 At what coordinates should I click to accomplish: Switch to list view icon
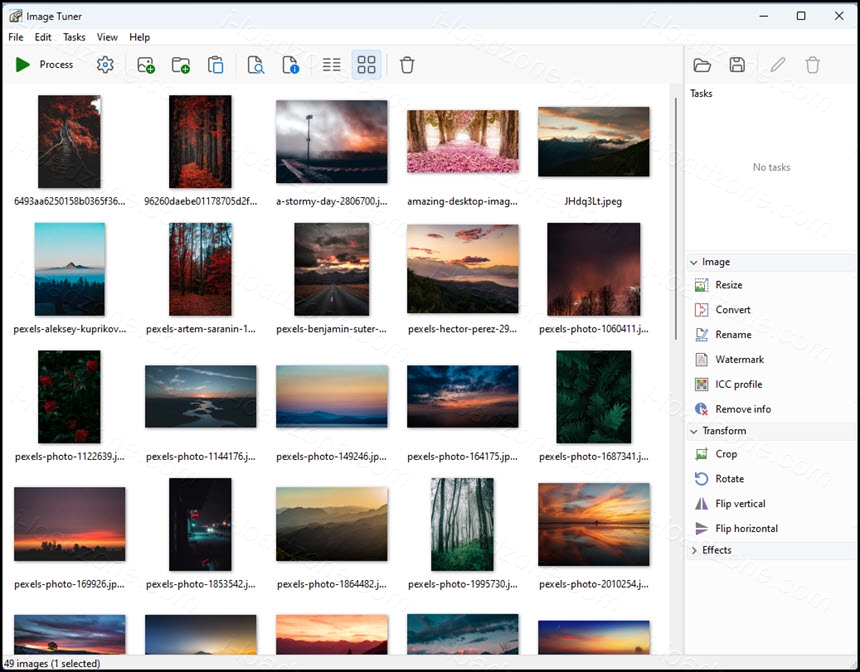click(x=331, y=65)
